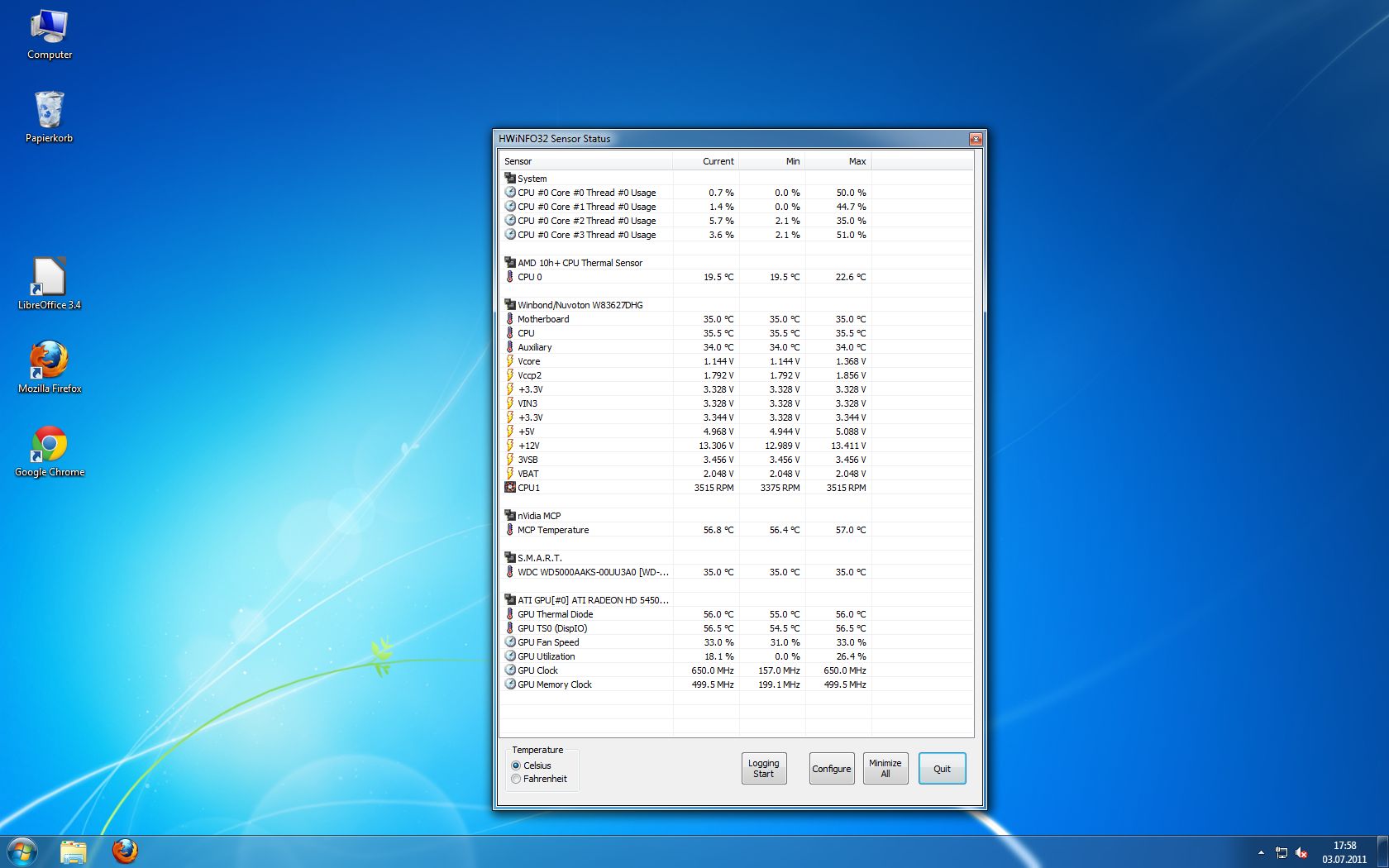The height and width of the screenshot is (868, 1389).
Task: Open Windows Explorer from the taskbar
Action: pyautogui.click(x=74, y=851)
